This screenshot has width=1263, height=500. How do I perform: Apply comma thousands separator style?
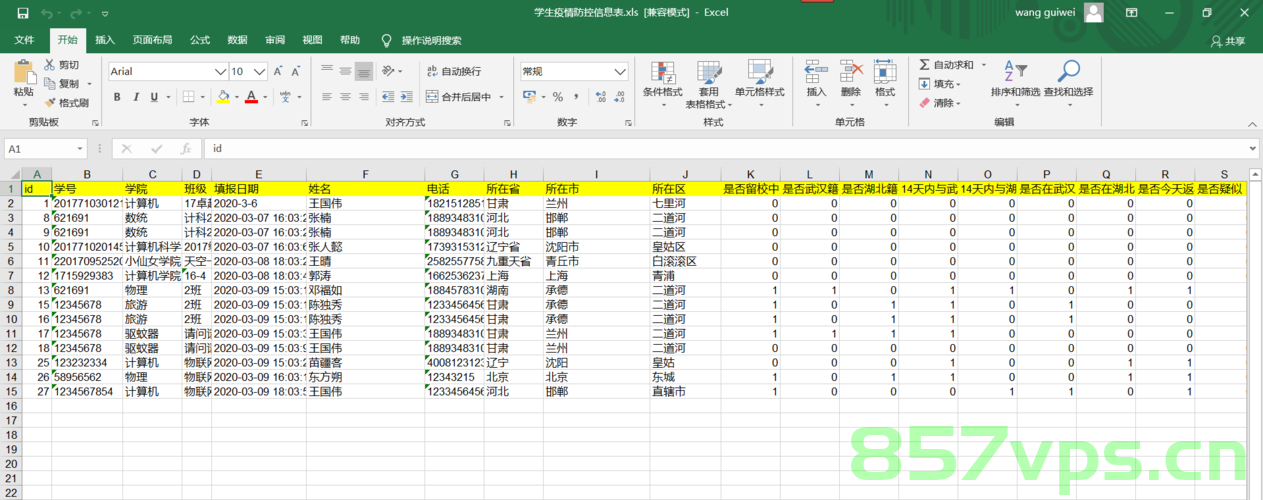[x=576, y=97]
